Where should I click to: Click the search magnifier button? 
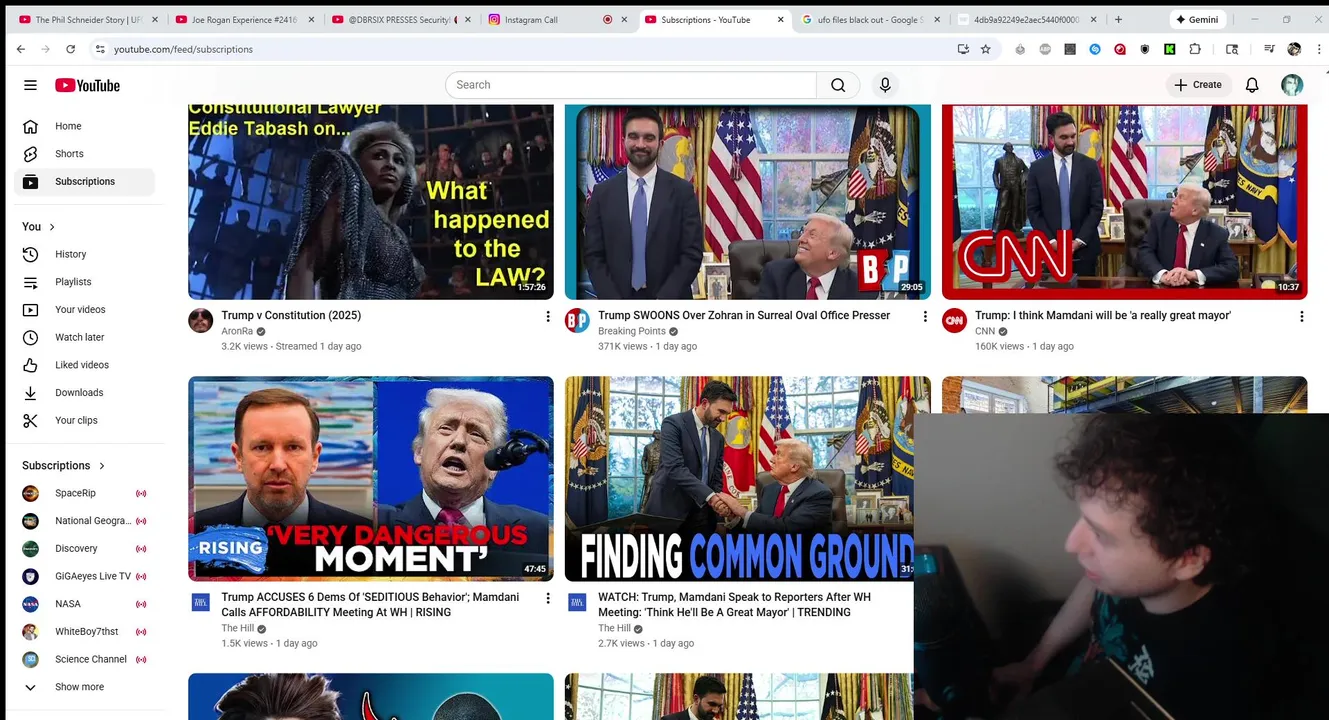click(x=838, y=85)
